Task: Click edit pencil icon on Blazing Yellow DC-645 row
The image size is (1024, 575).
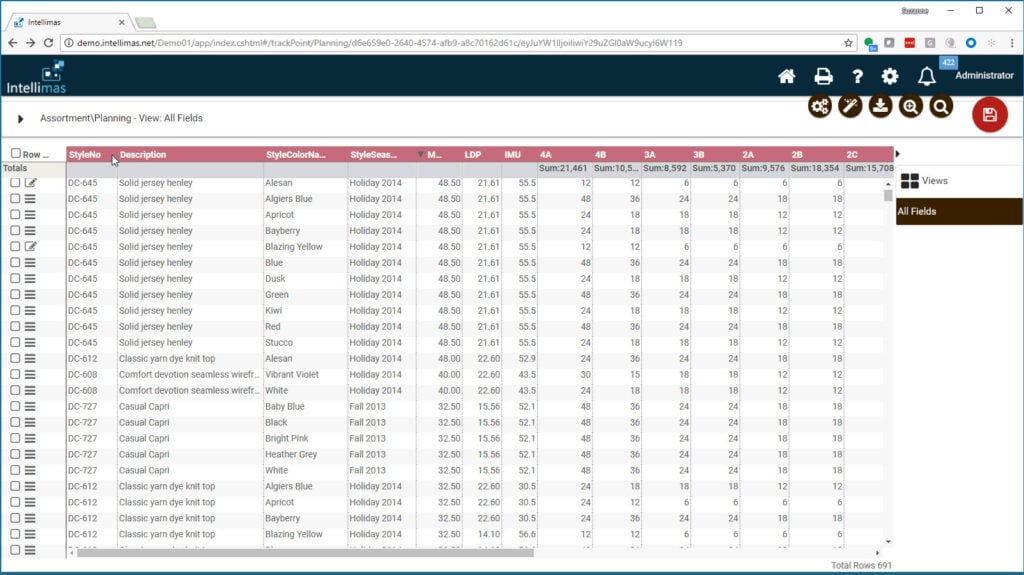Action: [x=31, y=246]
